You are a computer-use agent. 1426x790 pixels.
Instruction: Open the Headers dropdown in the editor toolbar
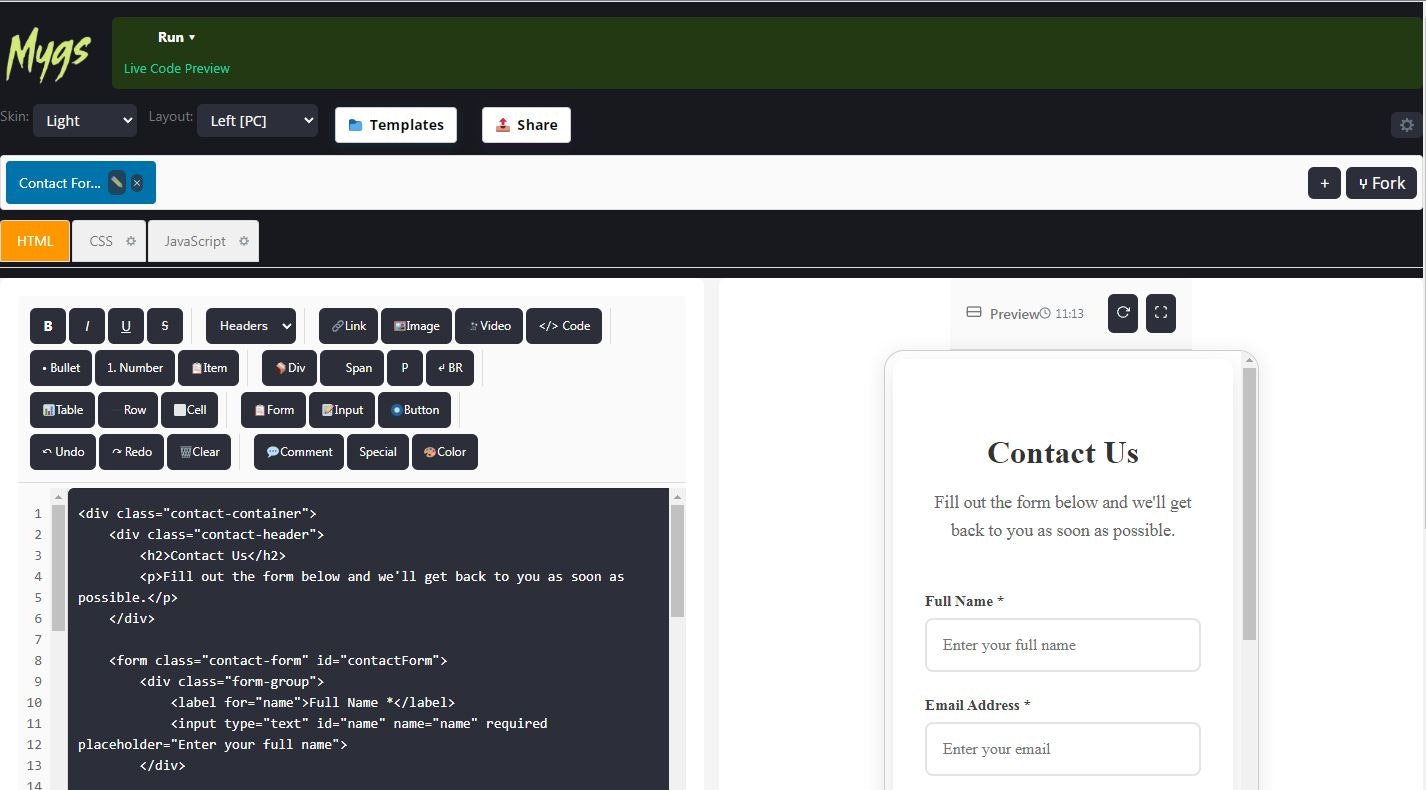[250, 325]
